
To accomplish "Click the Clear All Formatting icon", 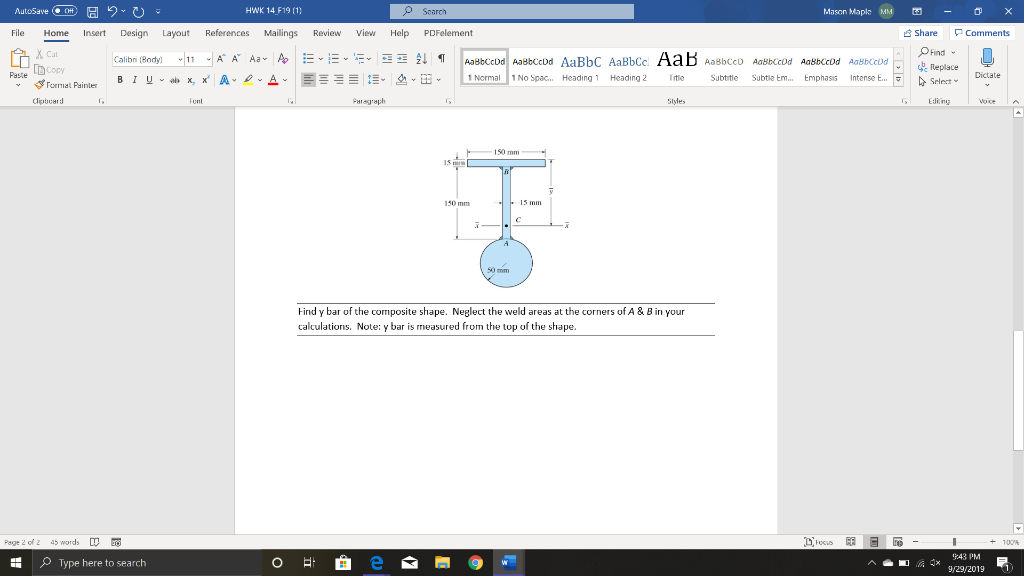I will [x=283, y=59].
